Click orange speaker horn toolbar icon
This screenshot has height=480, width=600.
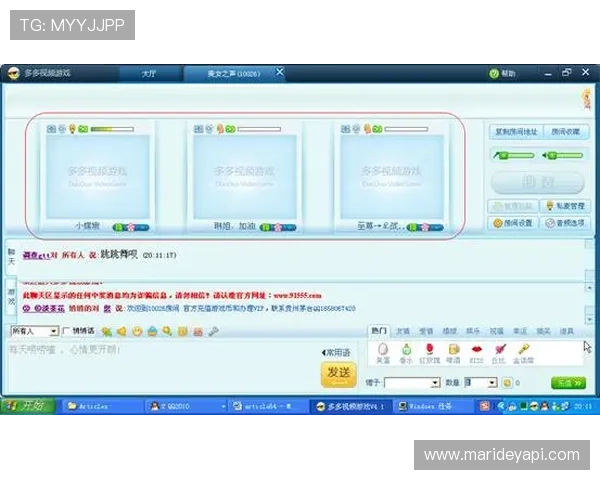(122, 331)
